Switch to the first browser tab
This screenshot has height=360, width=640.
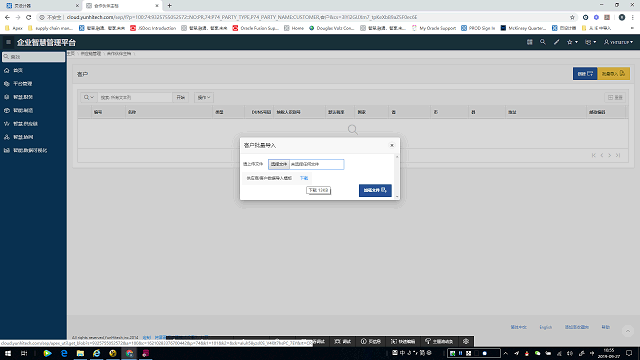(41, 6)
